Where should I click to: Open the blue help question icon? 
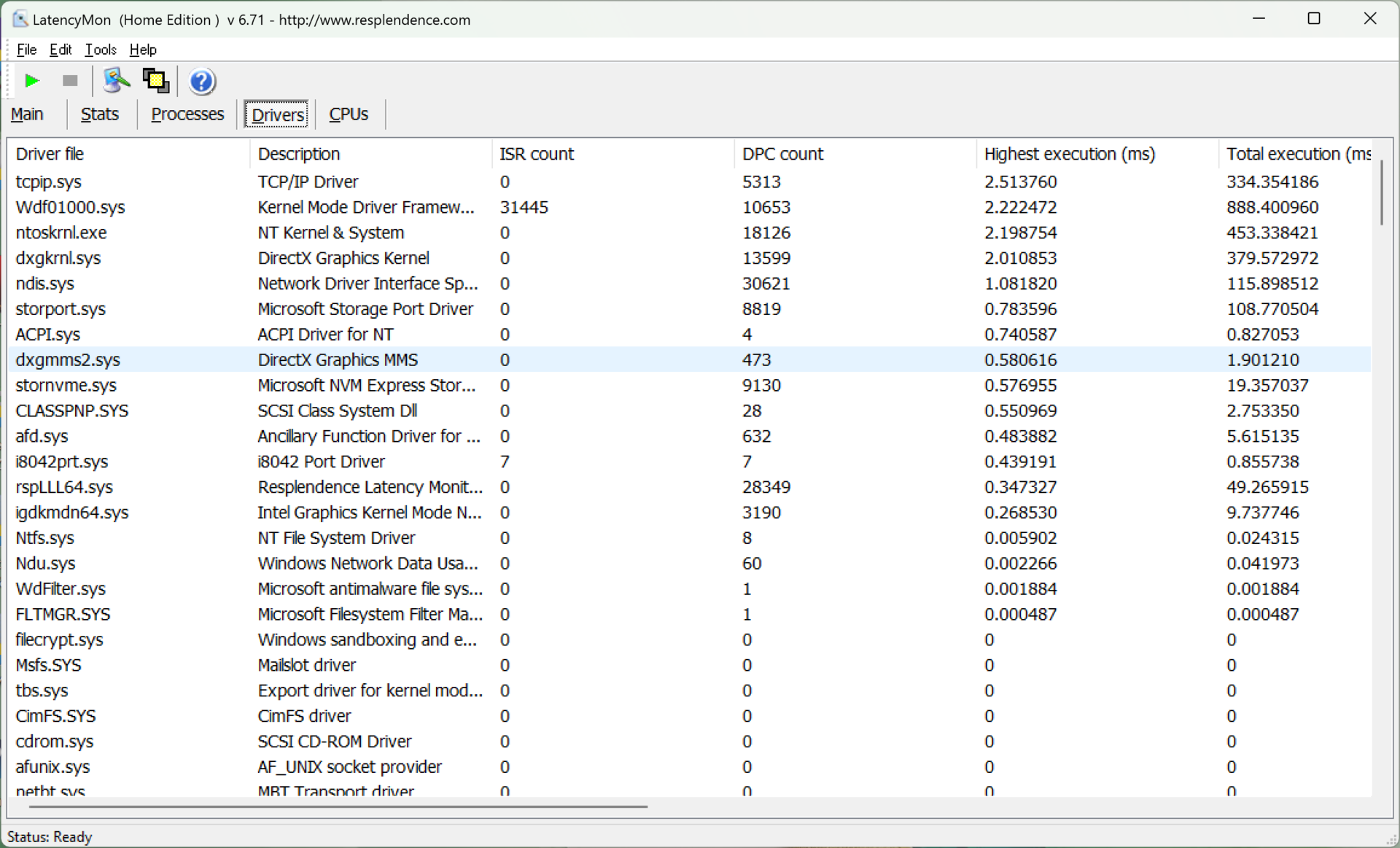pyautogui.click(x=202, y=82)
